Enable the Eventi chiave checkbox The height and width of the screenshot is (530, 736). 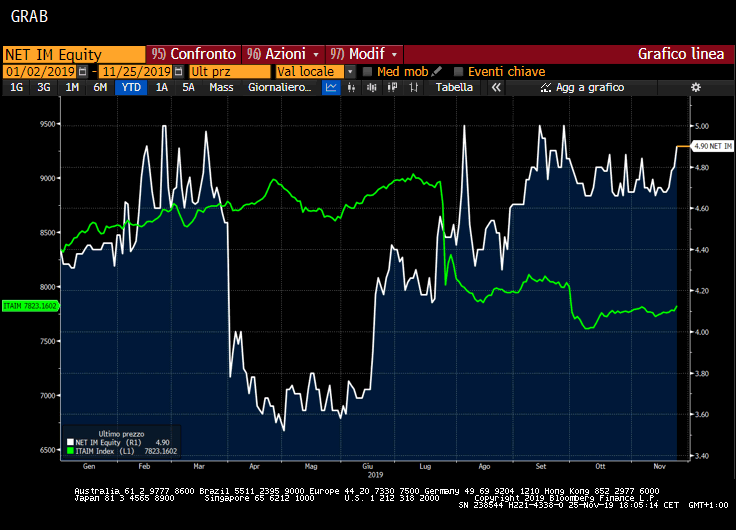click(459, 72)
